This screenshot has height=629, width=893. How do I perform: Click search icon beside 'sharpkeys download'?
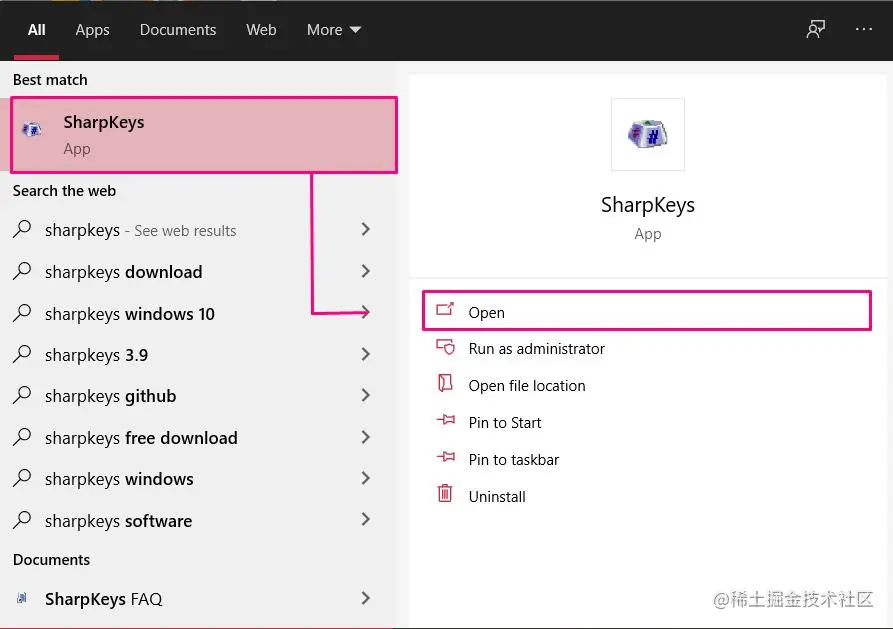22,271
